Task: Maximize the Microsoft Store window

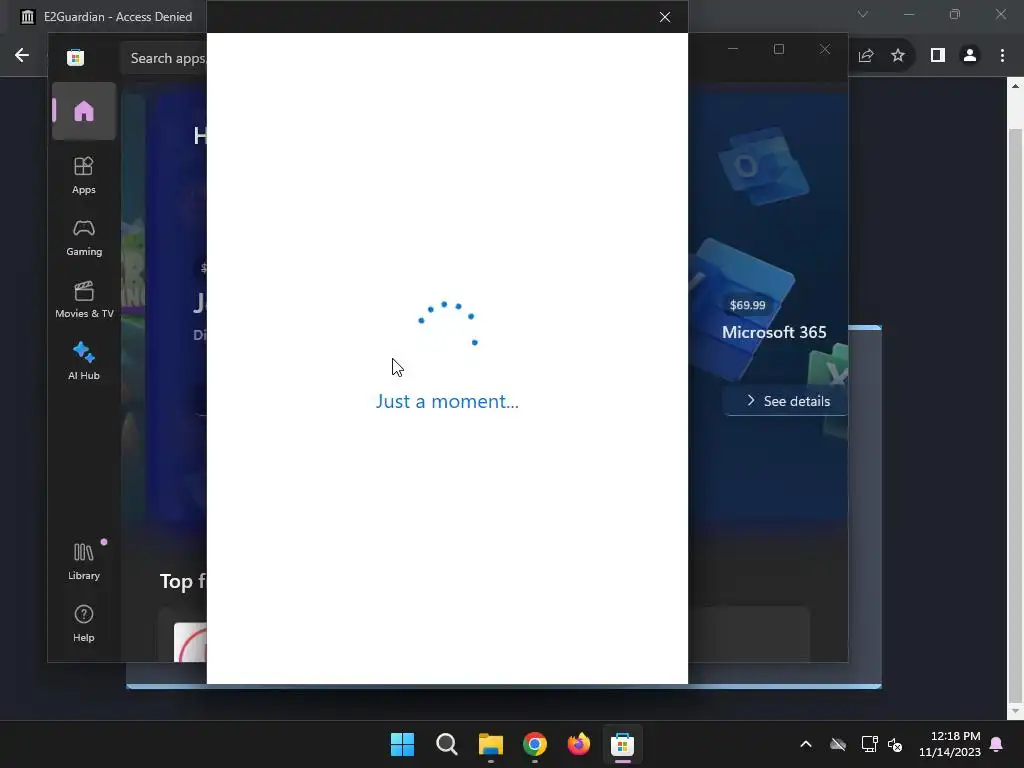Action: coord(778,49)
